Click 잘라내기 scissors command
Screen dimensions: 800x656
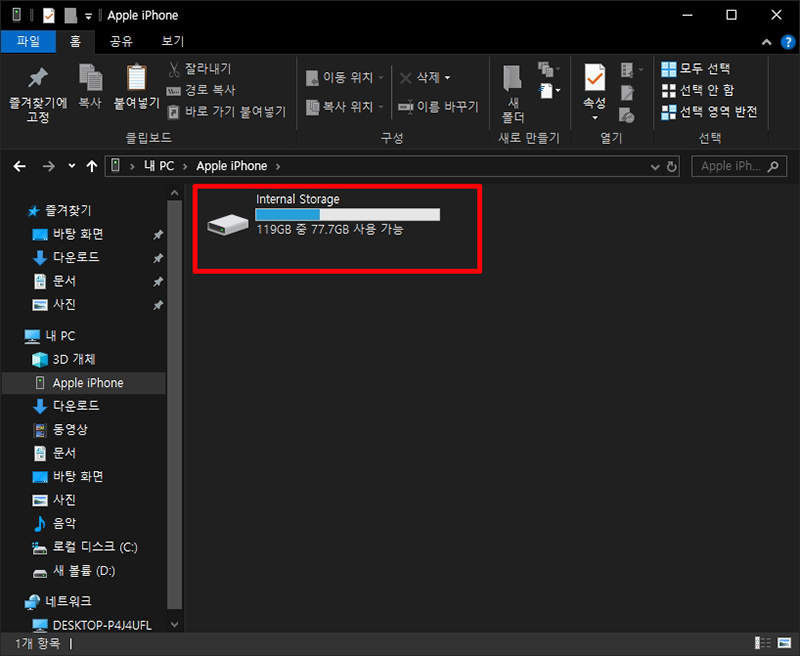point(200,68)
